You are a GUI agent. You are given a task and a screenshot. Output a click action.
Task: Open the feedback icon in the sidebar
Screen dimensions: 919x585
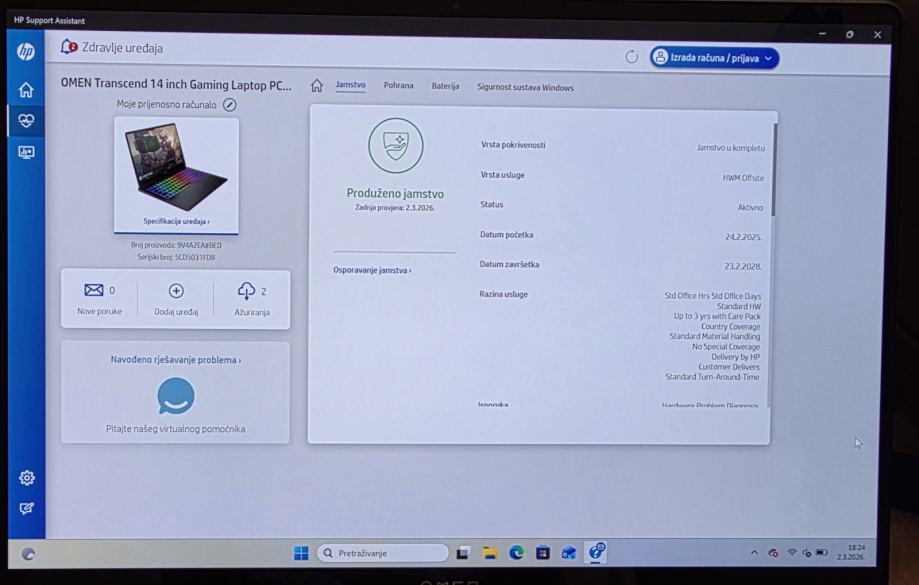point(26,508)
